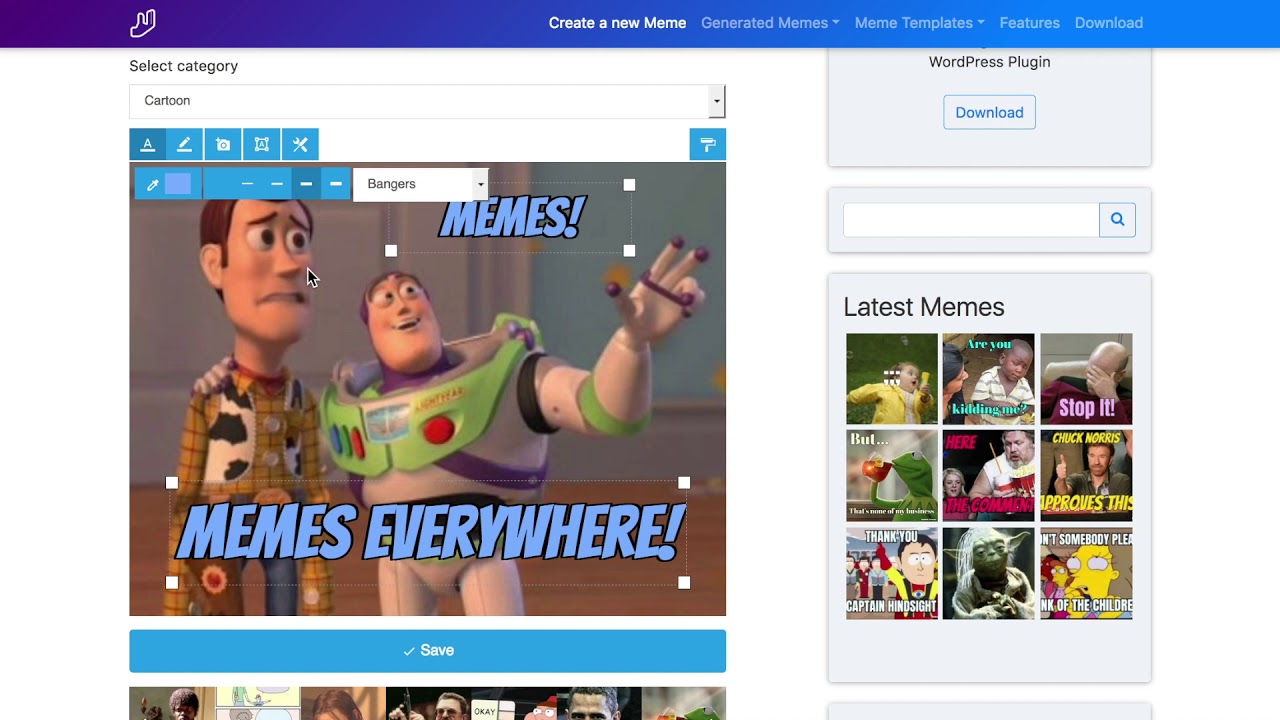
Task: Open the Kermit 'But...' tea meme
Action: 892,476
